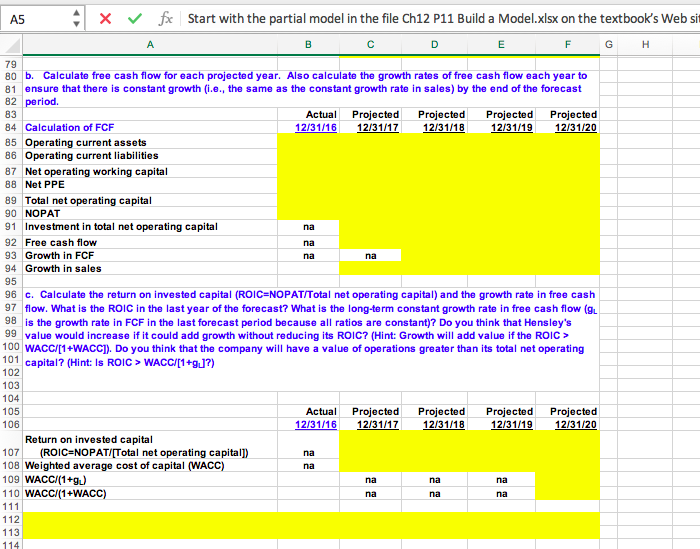Click 'Investment in total net operating capital' cell
The width and height of the screenshot is (700, 549).
click(150, 227)
